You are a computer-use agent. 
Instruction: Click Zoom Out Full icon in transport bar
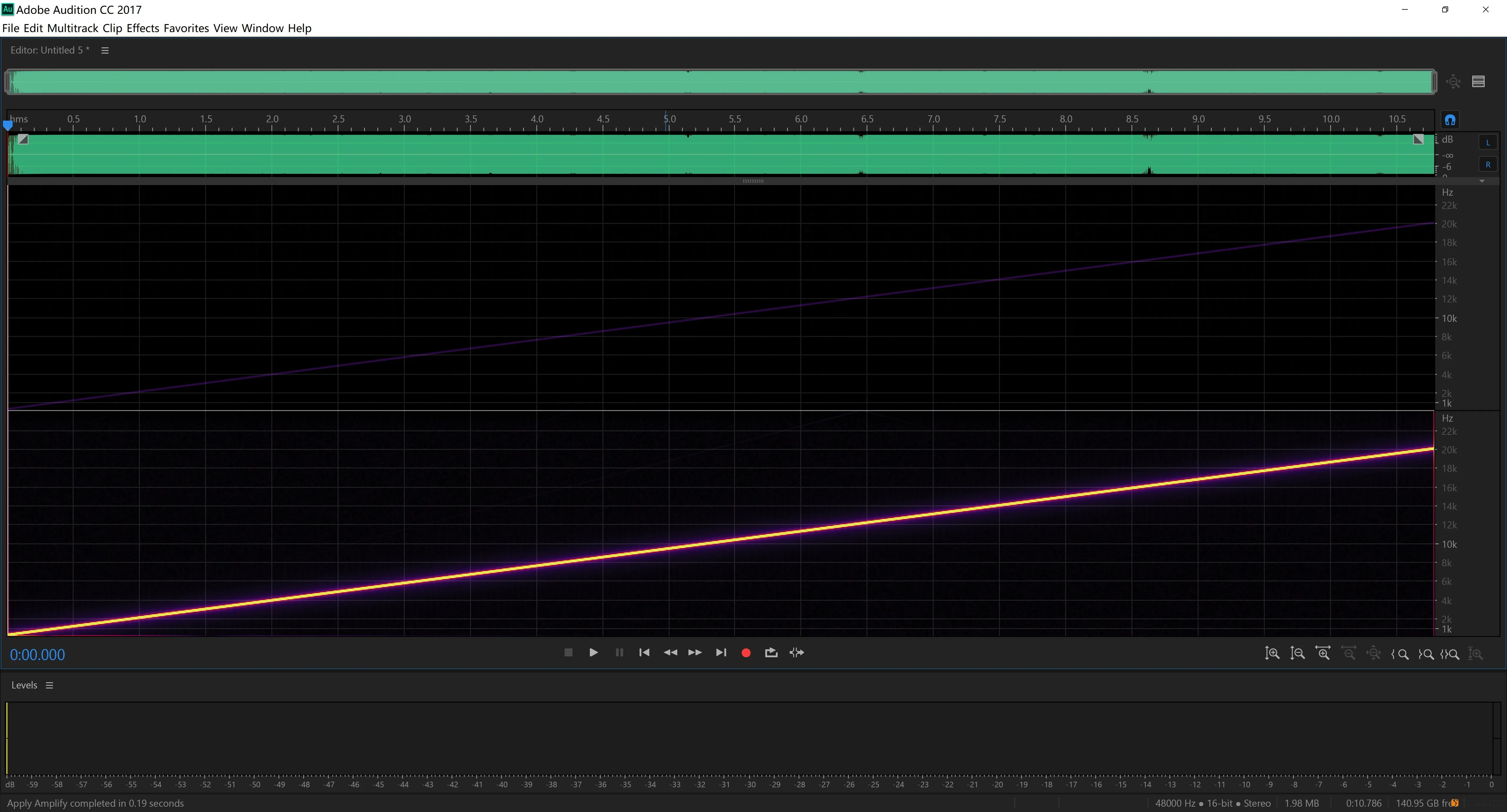coord(1374,654)
